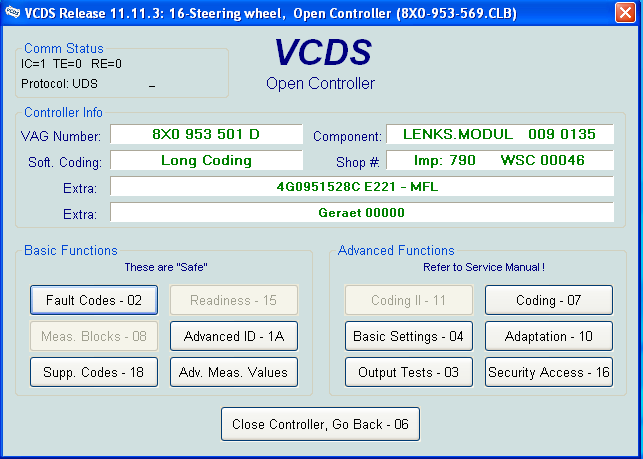This screenshot has width=643, height=459.
Task: Open Security Access - 16
Action: tap(549, 372)
